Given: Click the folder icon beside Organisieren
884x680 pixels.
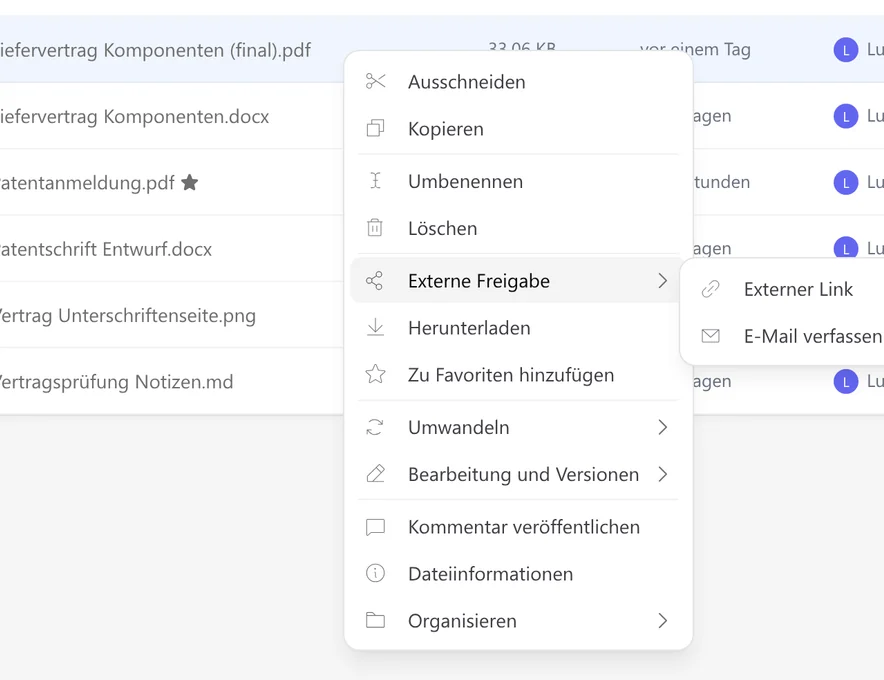Looking at the screenshot, I should pyautogui.click(x=375, y=620).
